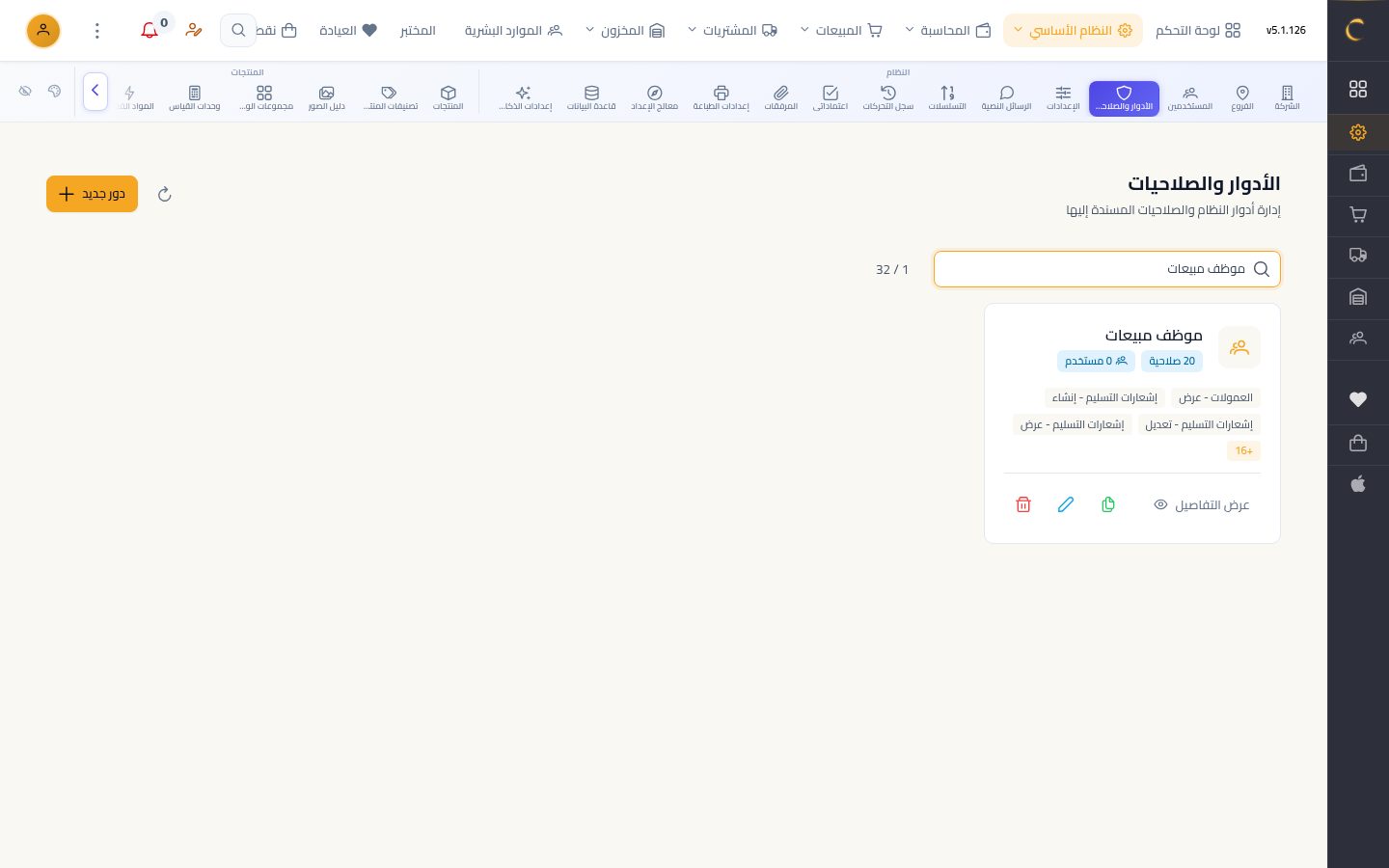Open سجل الحركات activity log in toolbar

click(888, 98)
